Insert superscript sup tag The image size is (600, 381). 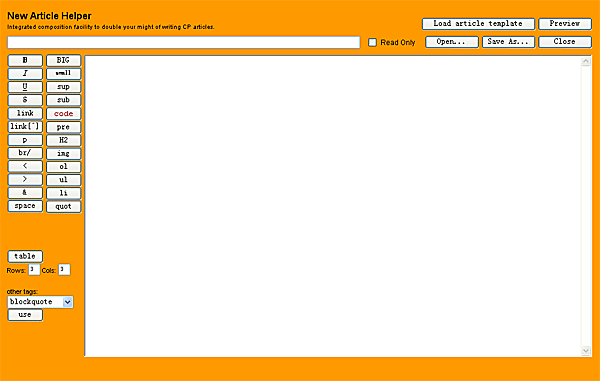[x=64, y=87]
